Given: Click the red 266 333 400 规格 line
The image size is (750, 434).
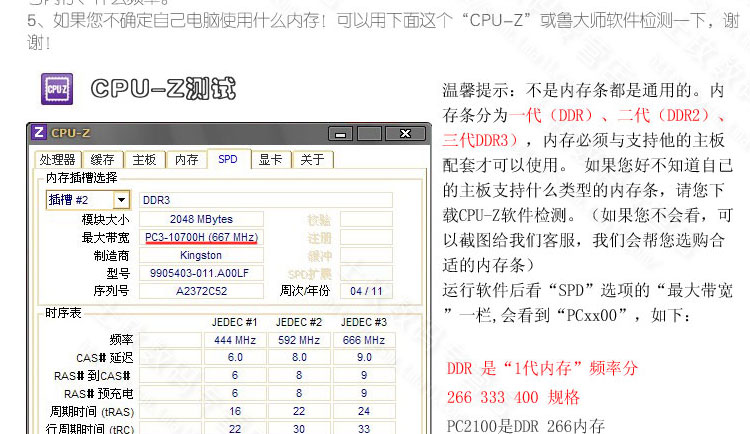Looking at the screenshot, I should coord(513,397).
